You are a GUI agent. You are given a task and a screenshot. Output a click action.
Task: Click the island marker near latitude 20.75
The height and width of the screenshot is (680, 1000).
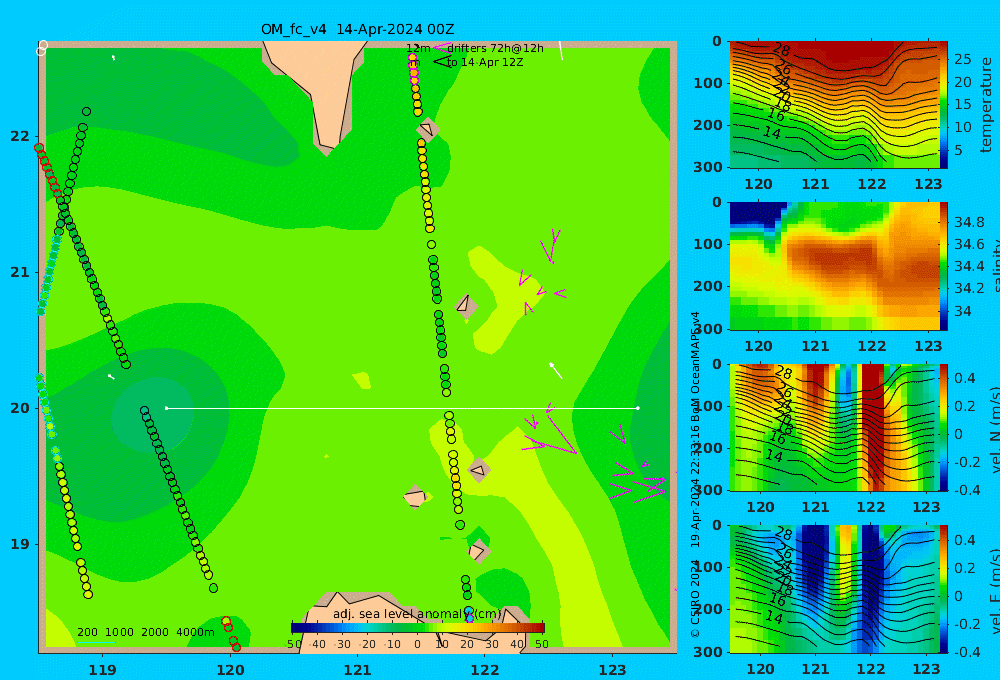[466, 306]
